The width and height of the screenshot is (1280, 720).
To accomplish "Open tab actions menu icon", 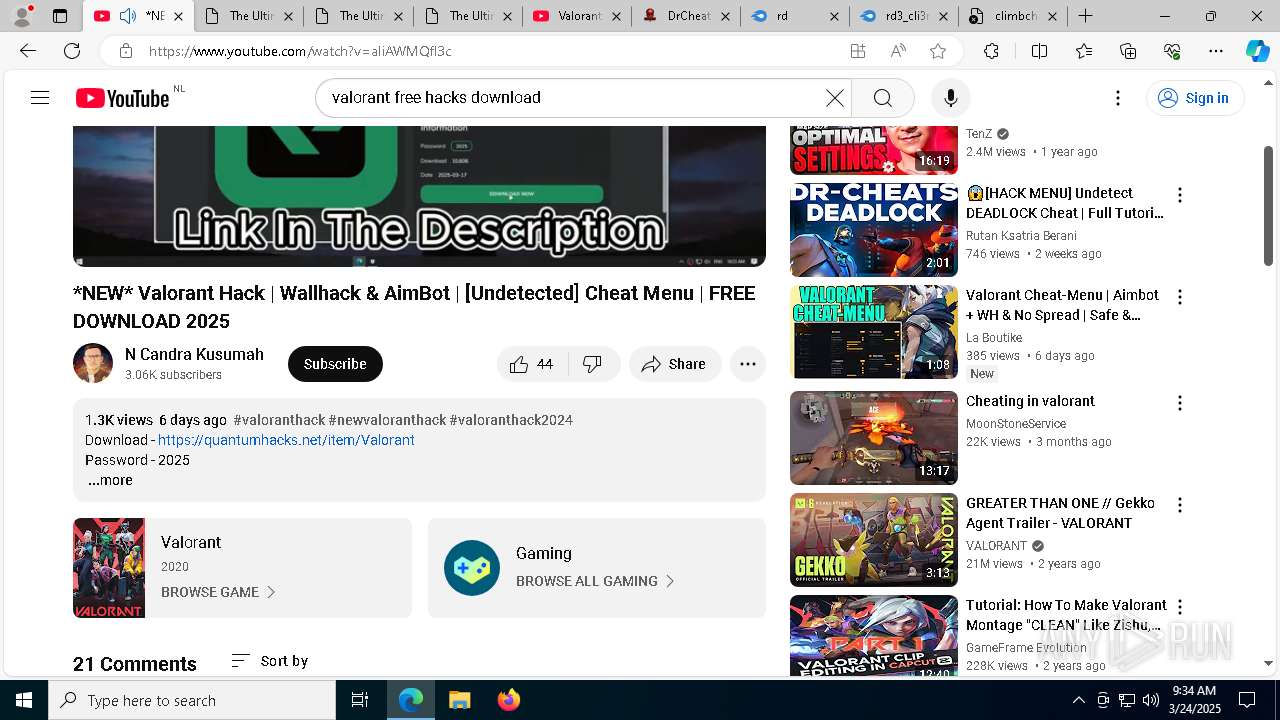I will click(59, 16).
